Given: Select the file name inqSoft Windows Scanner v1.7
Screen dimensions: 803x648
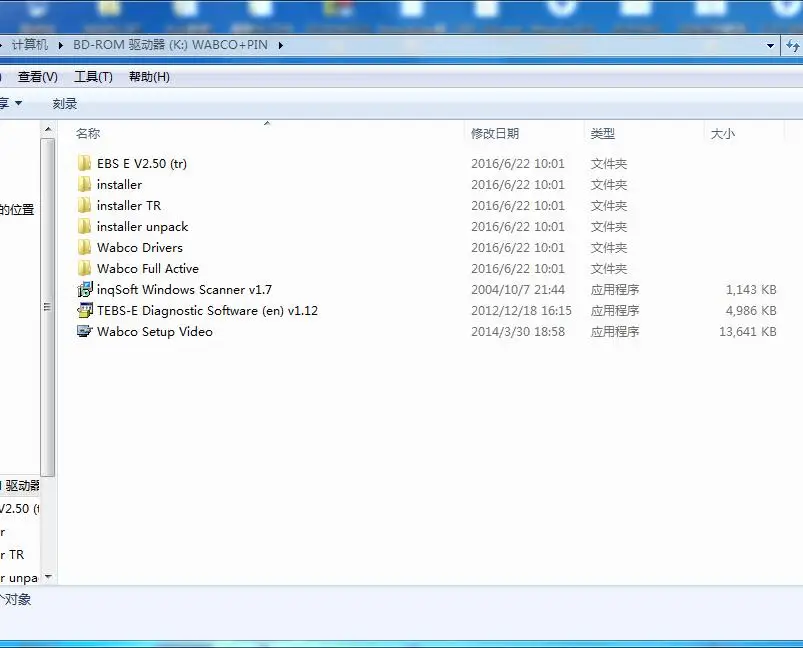Looking at the screenshot, I should pyautogui.click(x=184, y=289).
